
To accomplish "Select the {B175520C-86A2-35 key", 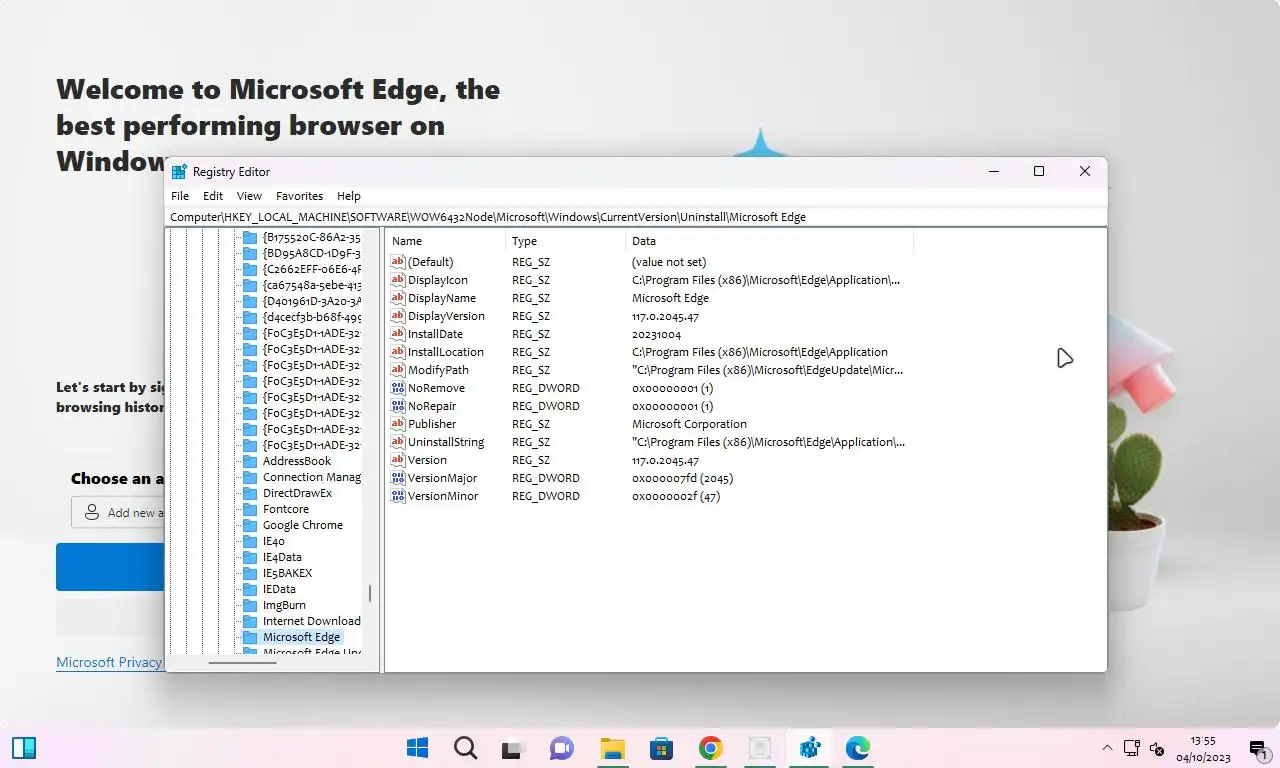I will coord(311,237).
